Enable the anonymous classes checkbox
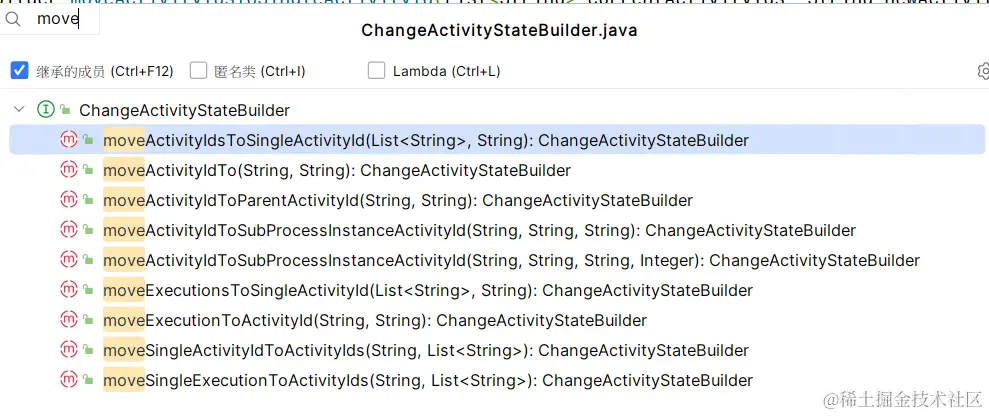Screen dimensions: 989x416 [198, 71]
